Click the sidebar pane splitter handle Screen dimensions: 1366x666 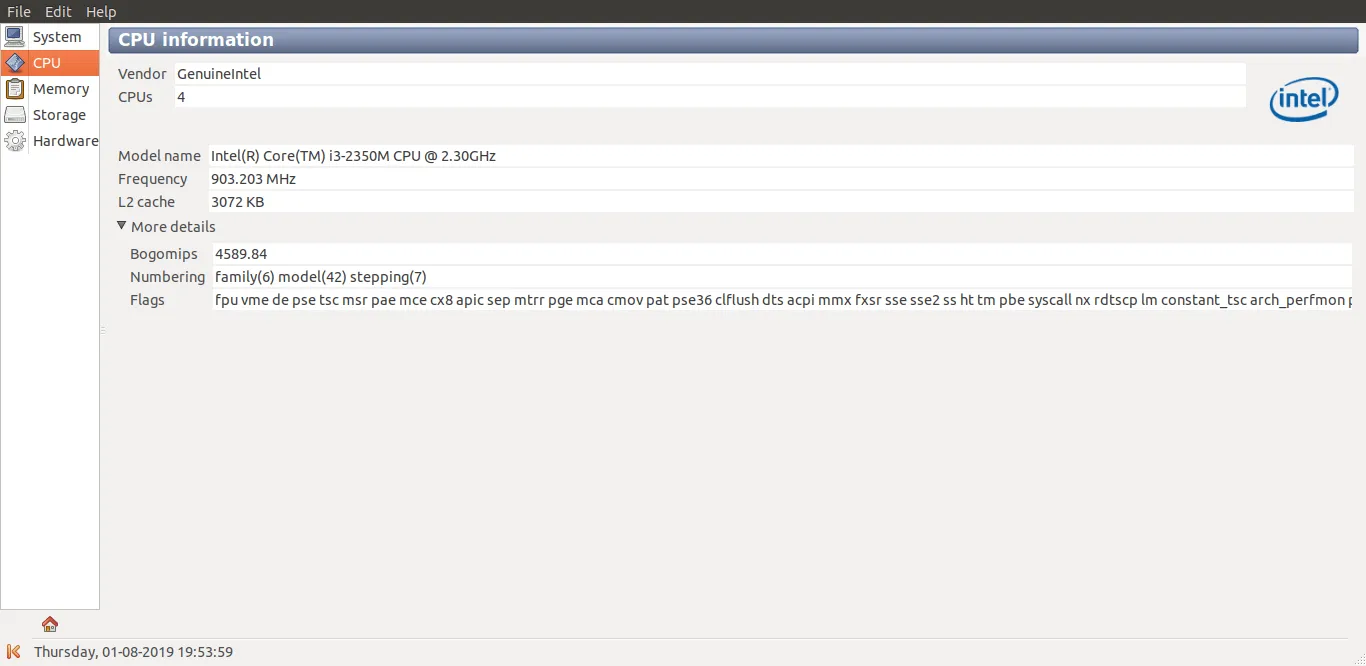[x=103, y=330]
